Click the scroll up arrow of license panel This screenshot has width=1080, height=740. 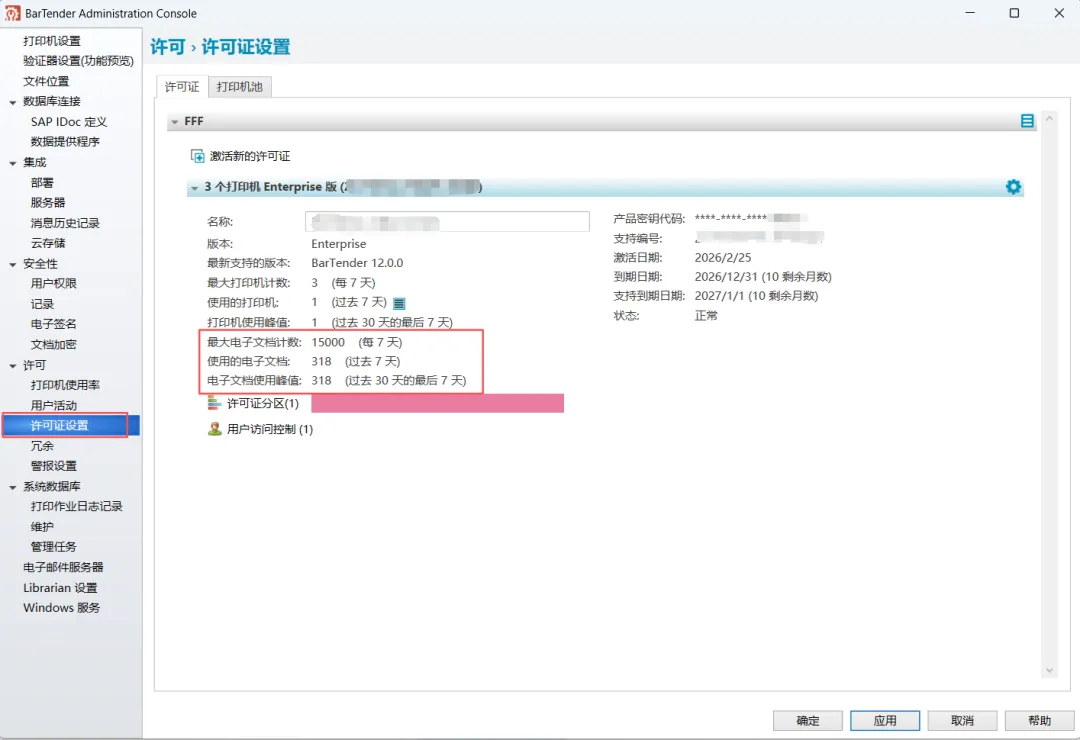point(1049,119)
